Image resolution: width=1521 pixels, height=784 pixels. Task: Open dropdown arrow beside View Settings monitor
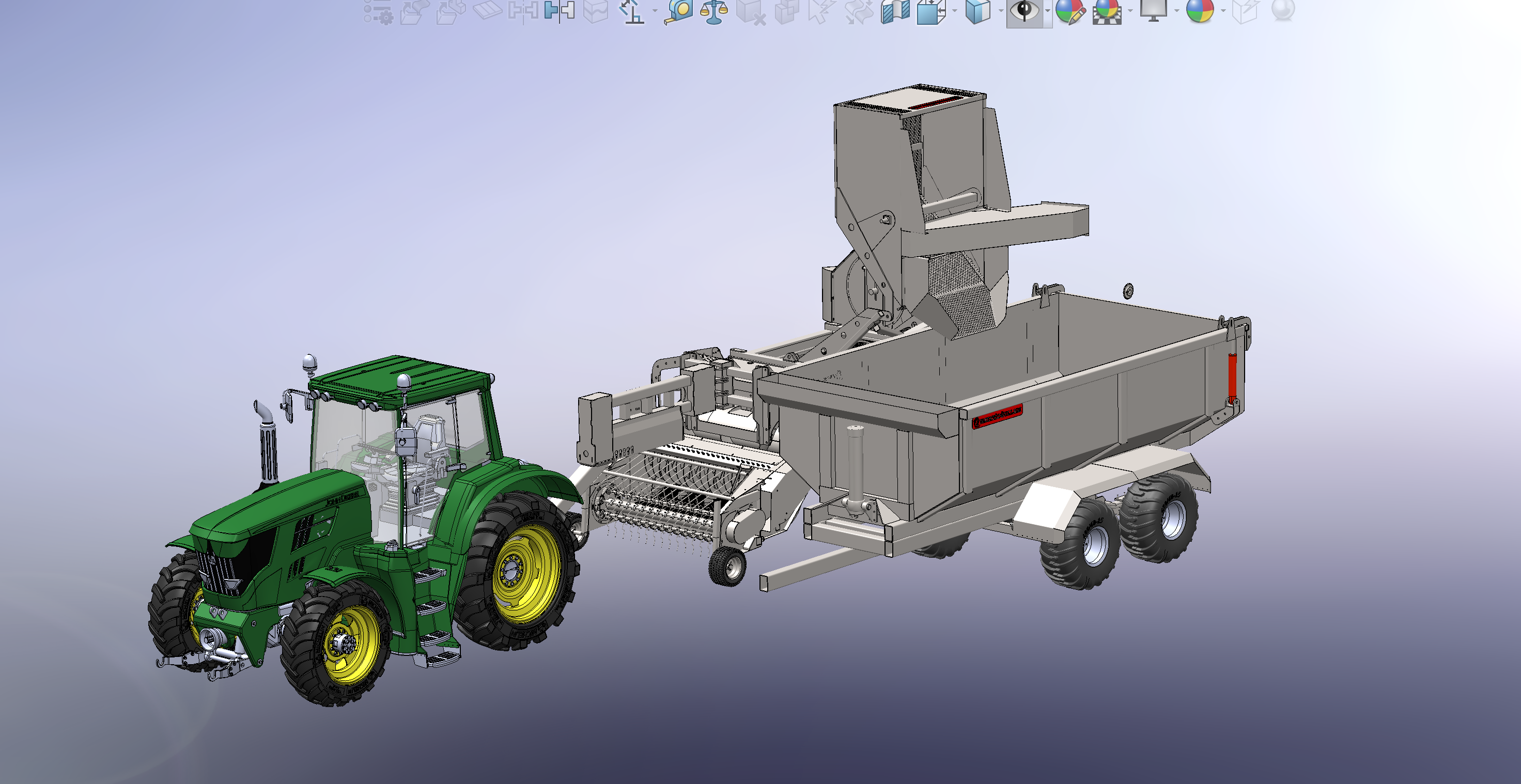pyautogui.click(x=1176, y=11)
